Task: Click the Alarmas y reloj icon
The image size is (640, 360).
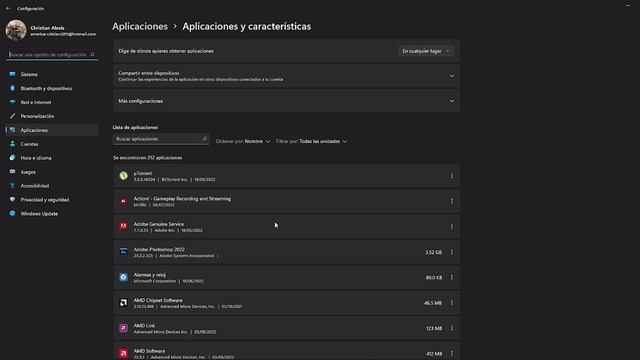Action: pos(123,278)
